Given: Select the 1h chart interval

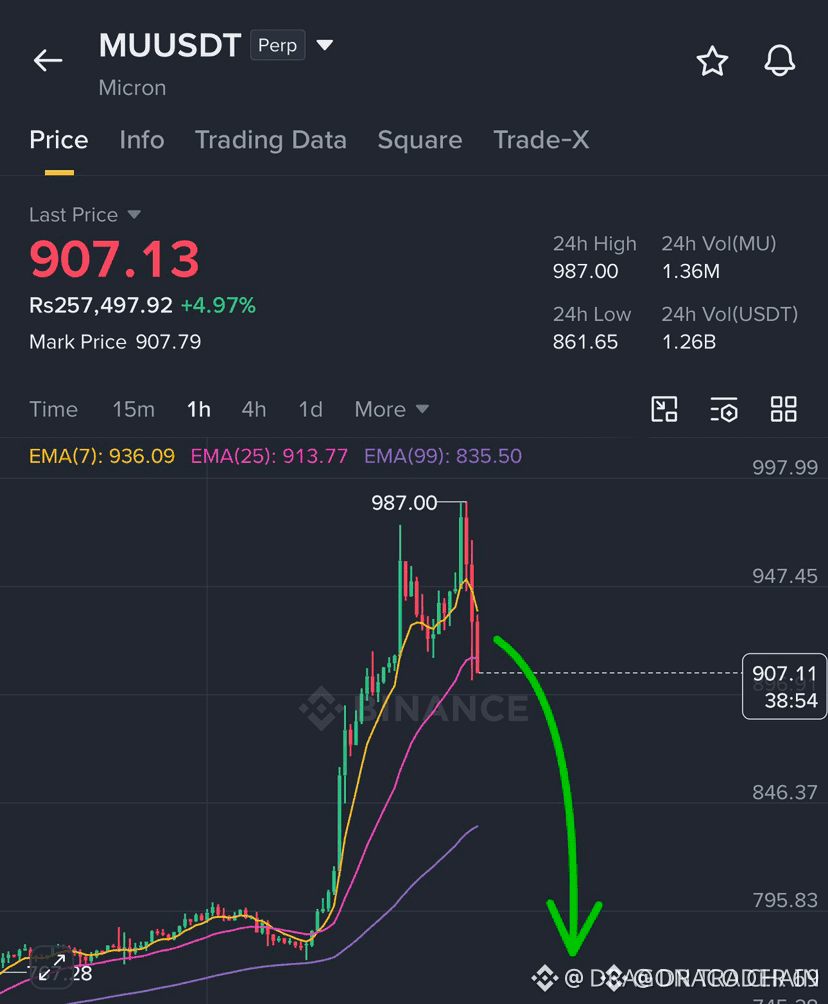Looking at the screenshot, I should coord(199,409).
